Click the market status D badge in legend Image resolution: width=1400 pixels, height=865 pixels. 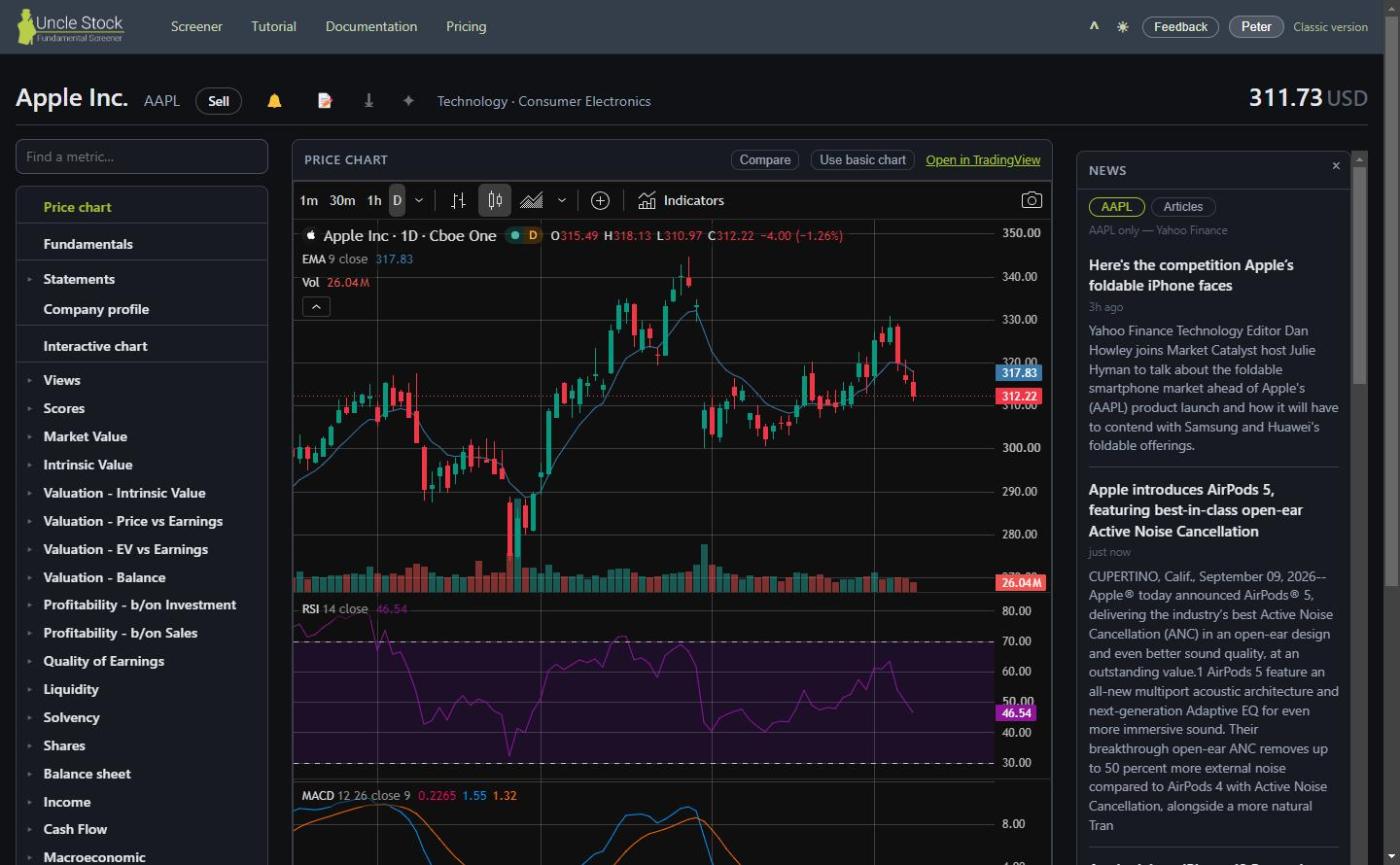tap(533, 236)
